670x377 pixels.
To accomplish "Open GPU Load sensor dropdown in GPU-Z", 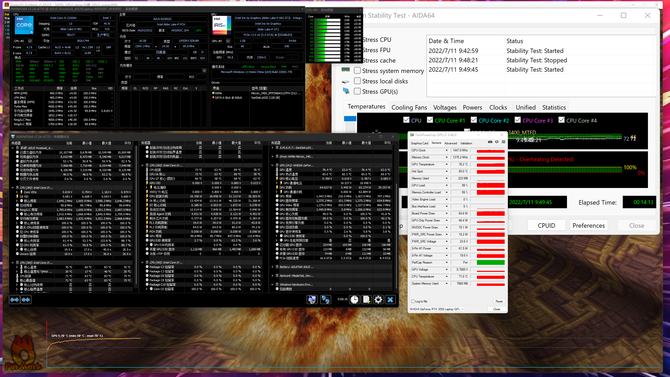I will [447, 186].
